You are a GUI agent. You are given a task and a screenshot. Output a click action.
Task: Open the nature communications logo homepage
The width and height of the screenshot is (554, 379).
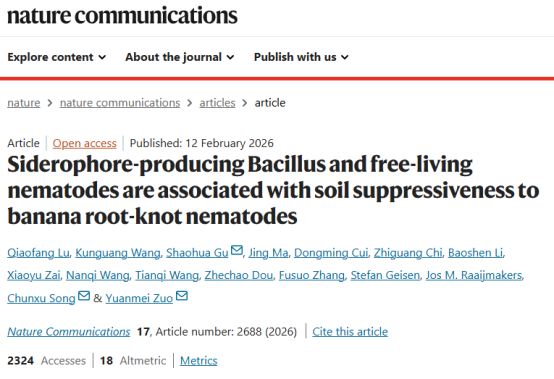click(x=122, y=15)
